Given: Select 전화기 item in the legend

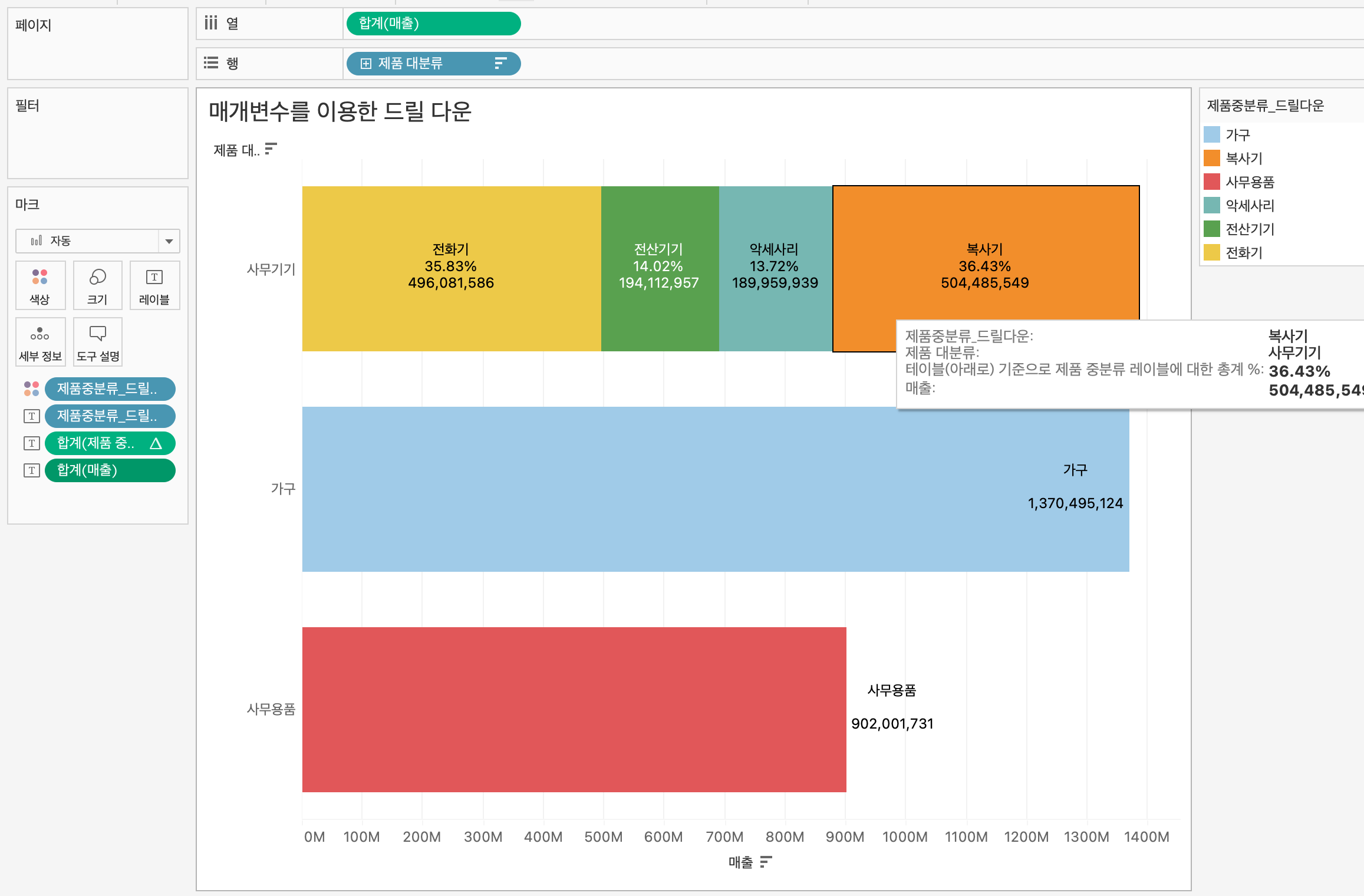Looking at the screenshot, I should coord(1244,253).
